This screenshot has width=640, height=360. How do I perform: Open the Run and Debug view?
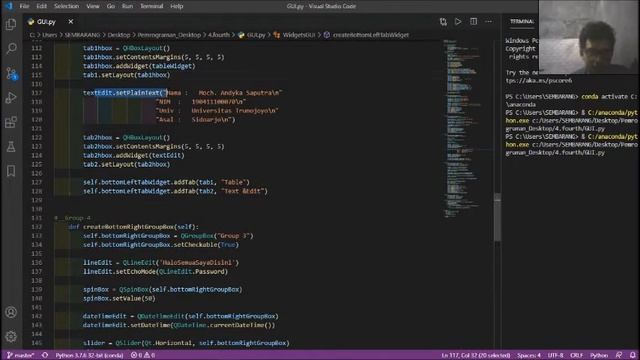click(11, 98)
